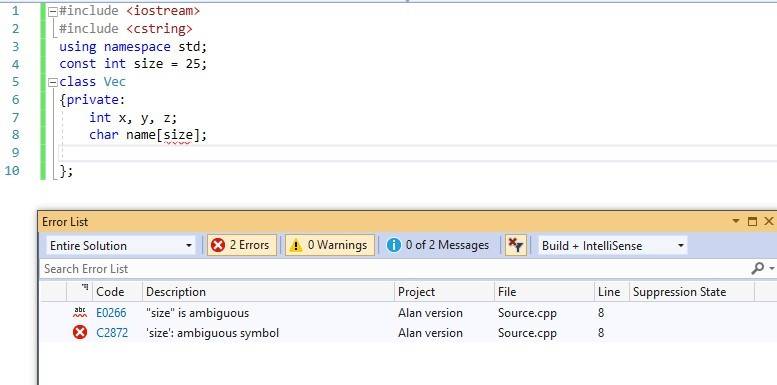Click the const int size = 25 line
This screenshot has height=385, width=777.
pos(133,64)
